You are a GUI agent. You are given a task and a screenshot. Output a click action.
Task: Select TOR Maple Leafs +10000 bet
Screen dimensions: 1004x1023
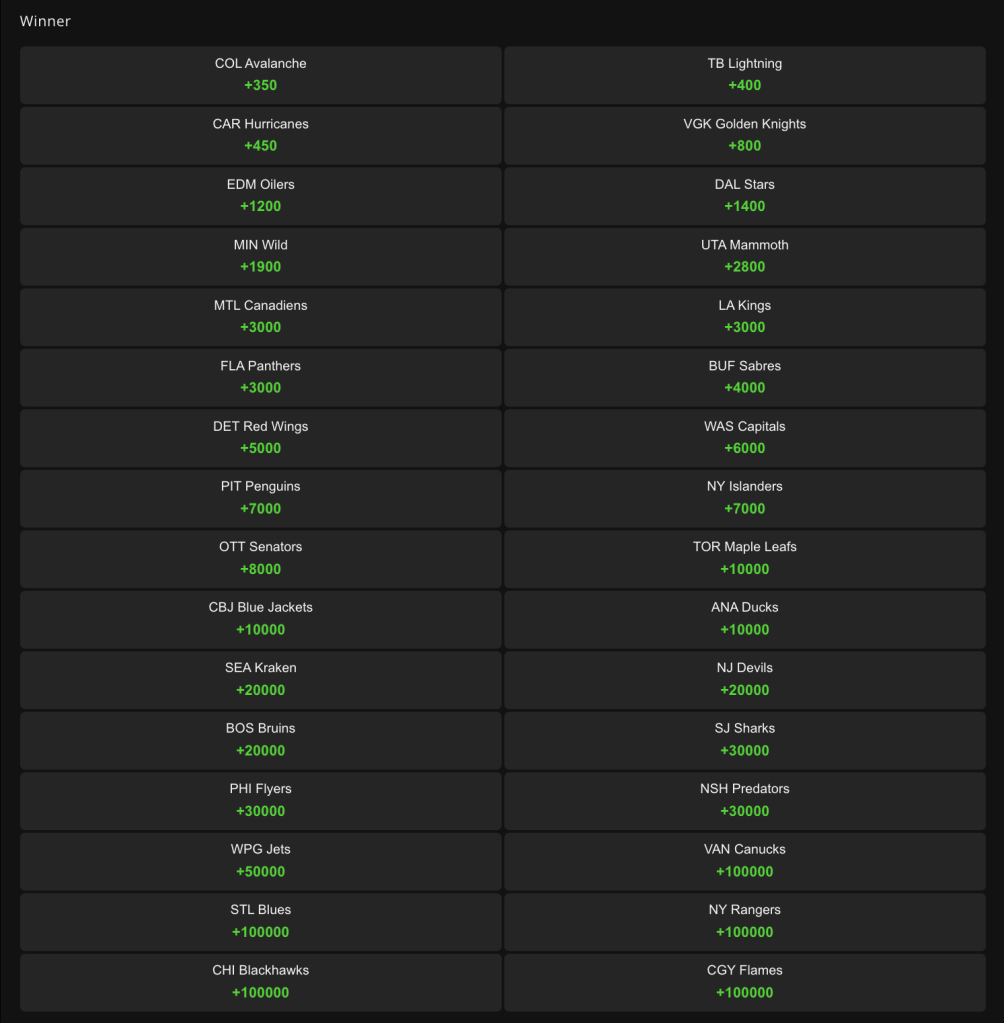point(744,558)
